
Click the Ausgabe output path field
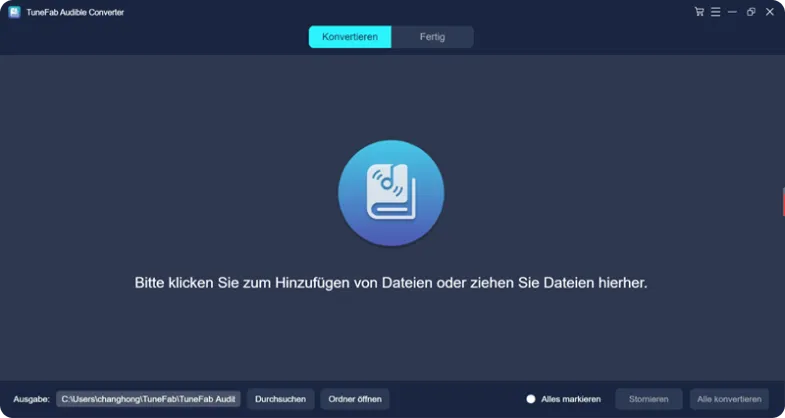[x=148, y=399]
